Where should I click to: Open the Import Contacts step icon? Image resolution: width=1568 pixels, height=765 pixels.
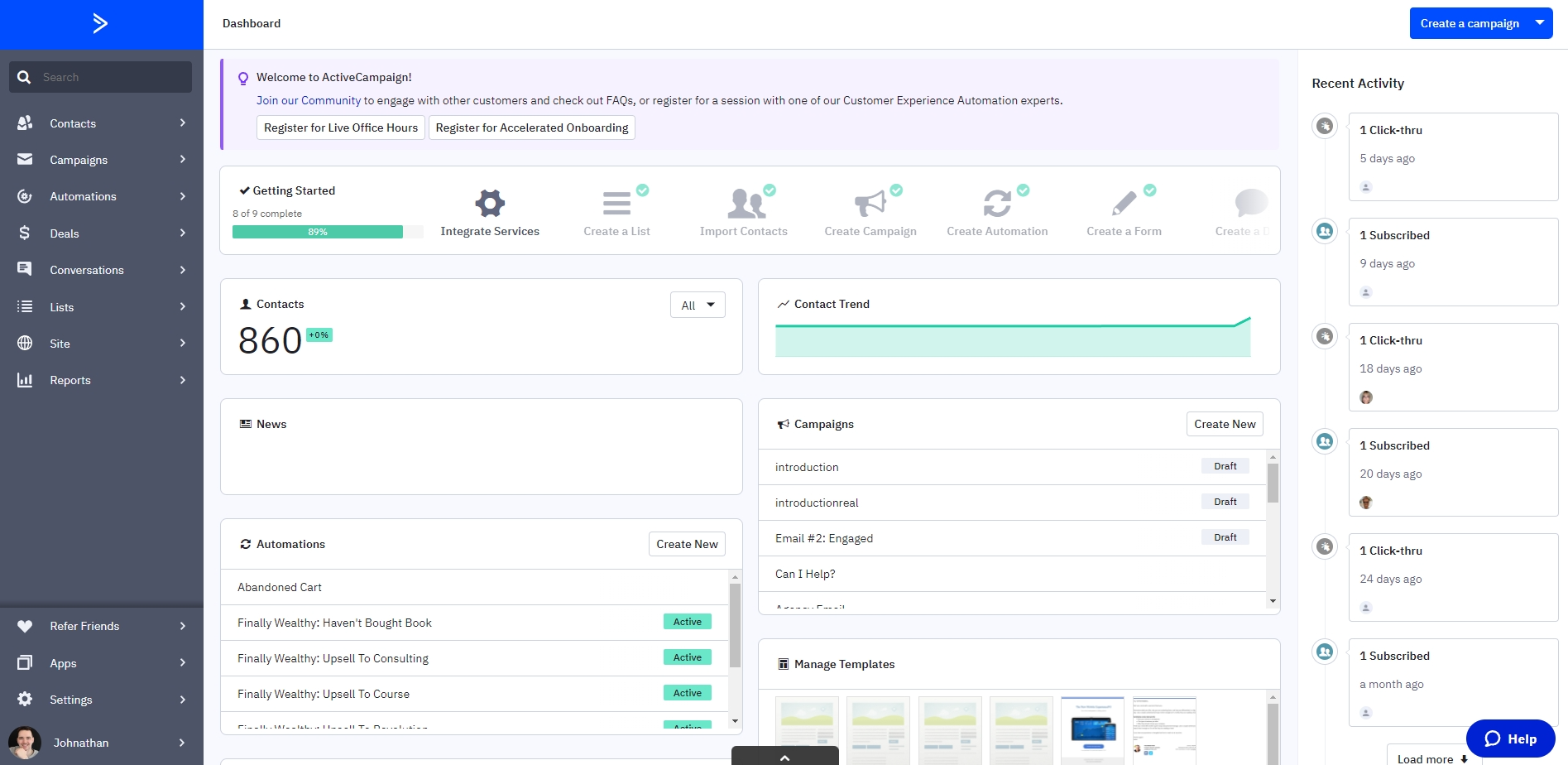[x=746, y=203]
